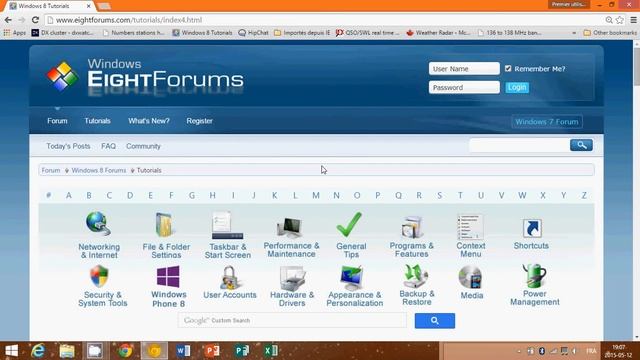The width and height of the screenshot is (640, 360).
Task: Click the forum search text field
Action: pos(519,145)
